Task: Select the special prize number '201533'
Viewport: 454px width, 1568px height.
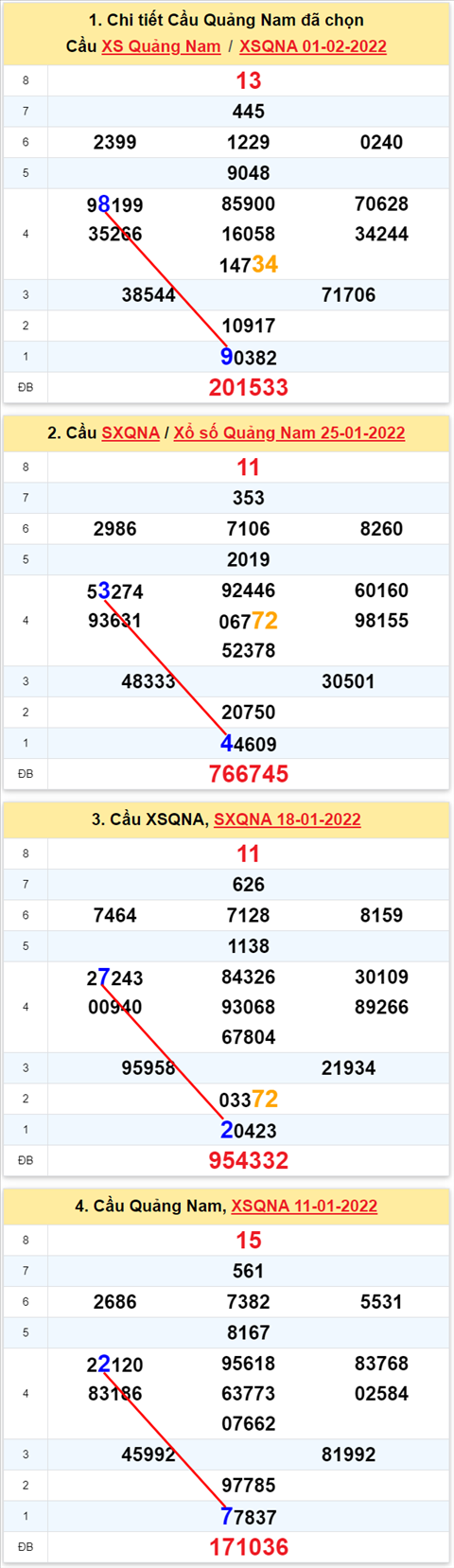Action: 249,387
